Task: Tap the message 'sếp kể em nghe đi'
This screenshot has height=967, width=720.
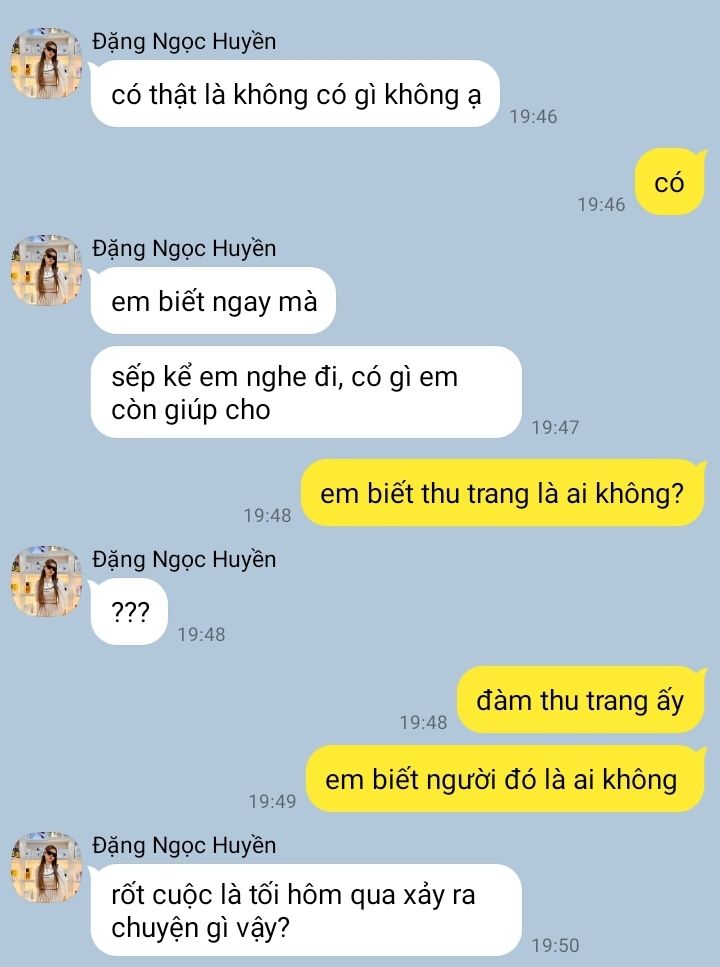Action: 306,392
